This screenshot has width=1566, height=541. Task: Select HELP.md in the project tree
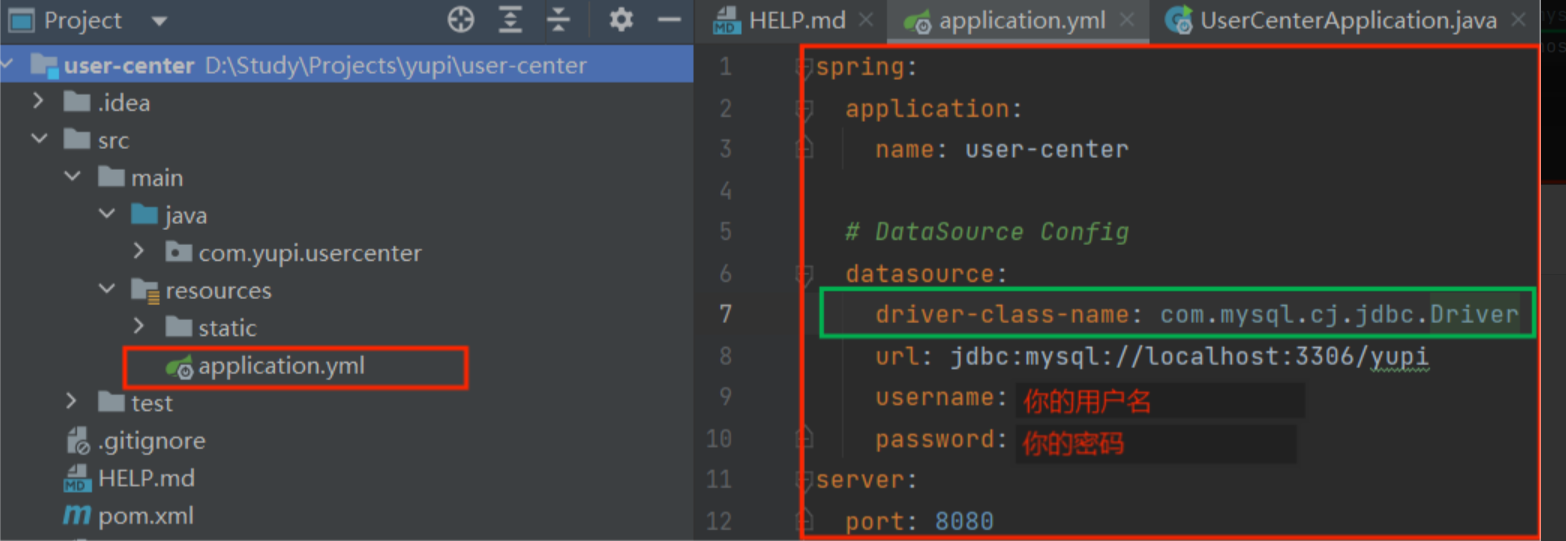(x=146, y=478)
